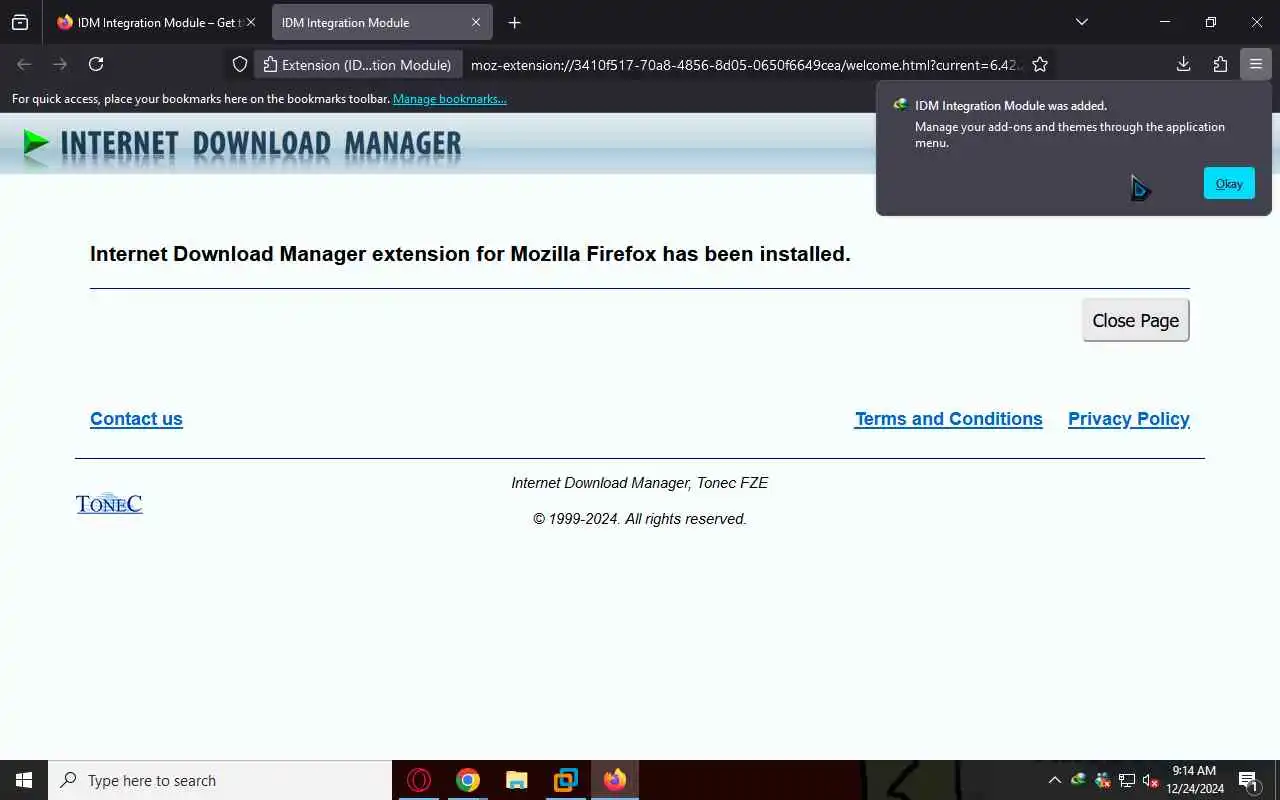Click the taskbar search box
The height and width of the screenshot is (800, 1280).
coord(220,780)
